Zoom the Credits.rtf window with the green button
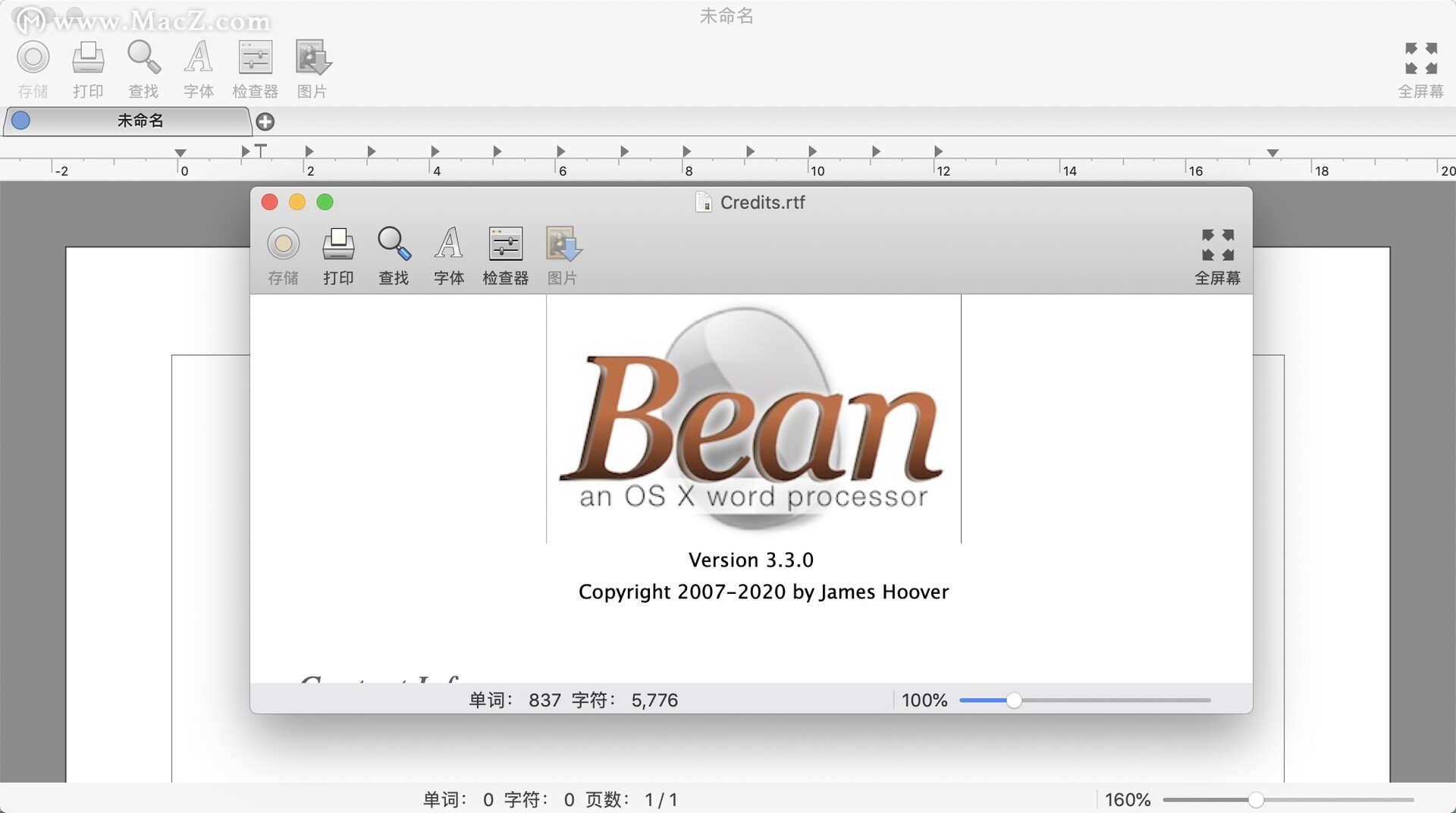The height and width of the screenshot is (813, 1456). point(325,202)
